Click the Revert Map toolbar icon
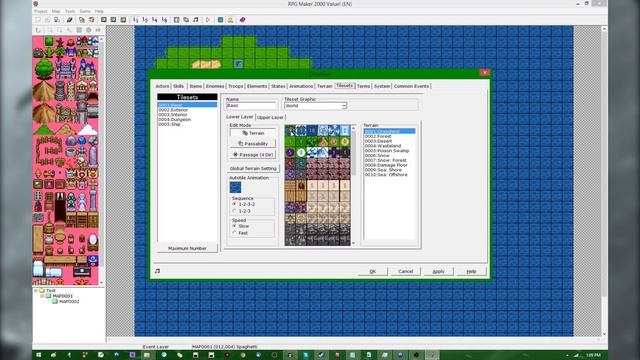Image resolution: width=640 pixels, height=360 pixels. (x=92, y=20)
